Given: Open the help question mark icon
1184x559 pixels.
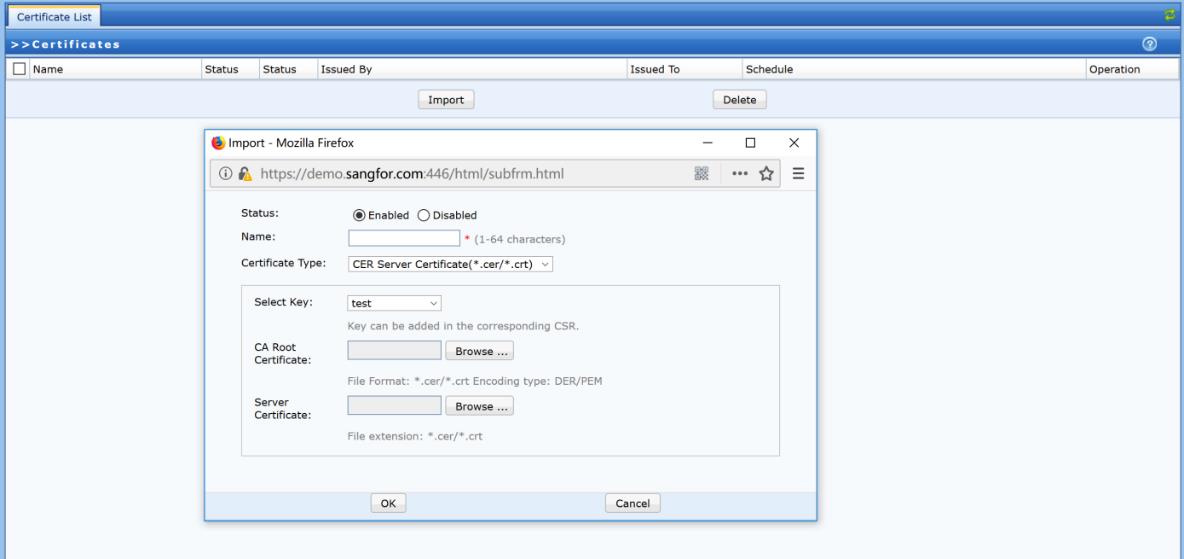Looking at the screenshot, I should pyautogui.click(x=1149, y=44).
